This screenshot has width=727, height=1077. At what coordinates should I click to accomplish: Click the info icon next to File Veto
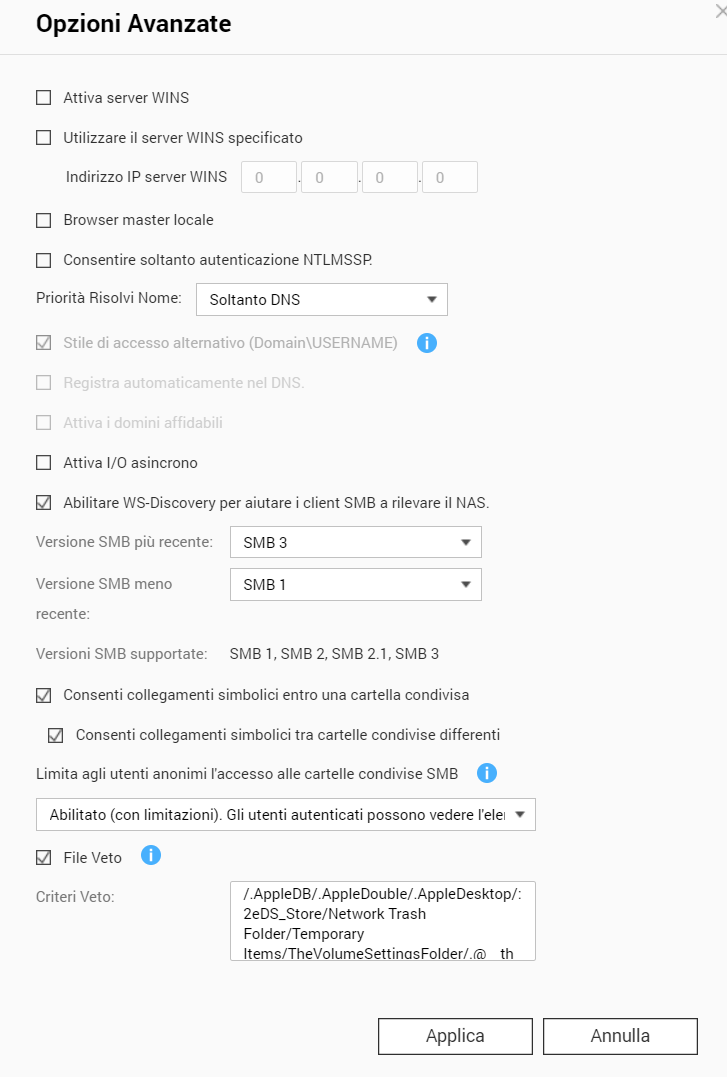click(151, 855)
